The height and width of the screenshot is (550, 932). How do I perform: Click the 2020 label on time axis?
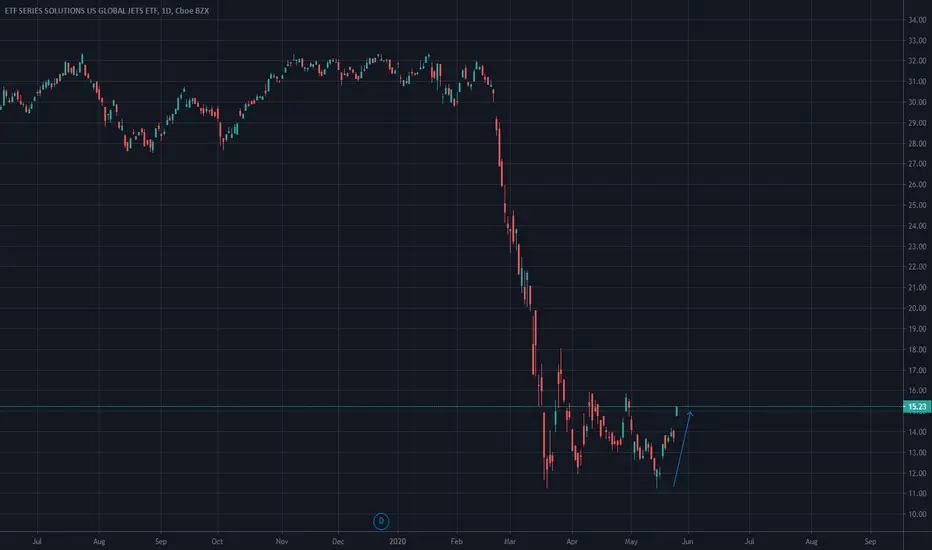coord(397,542)
